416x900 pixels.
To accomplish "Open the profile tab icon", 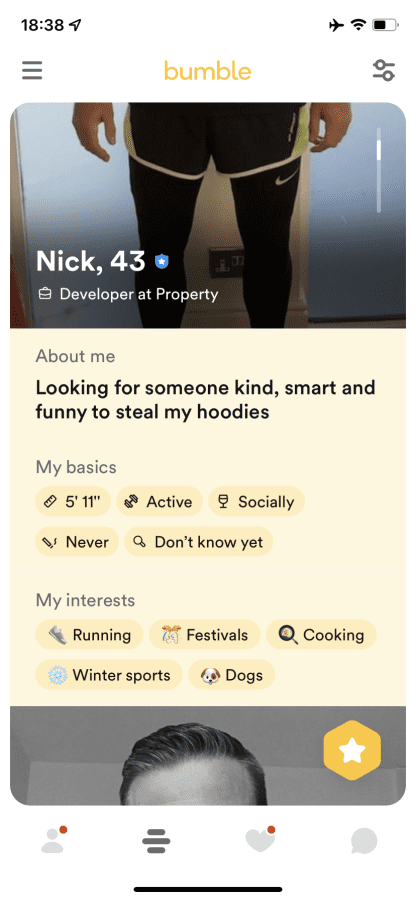I will point(54,840).
